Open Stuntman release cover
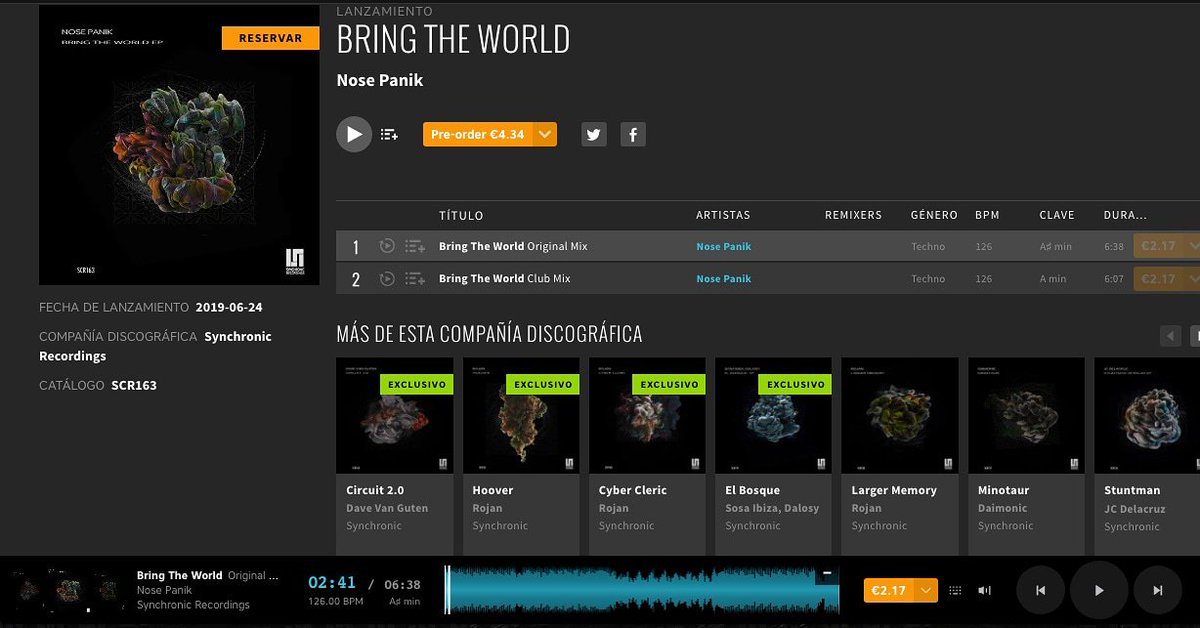 (1147, 416)
